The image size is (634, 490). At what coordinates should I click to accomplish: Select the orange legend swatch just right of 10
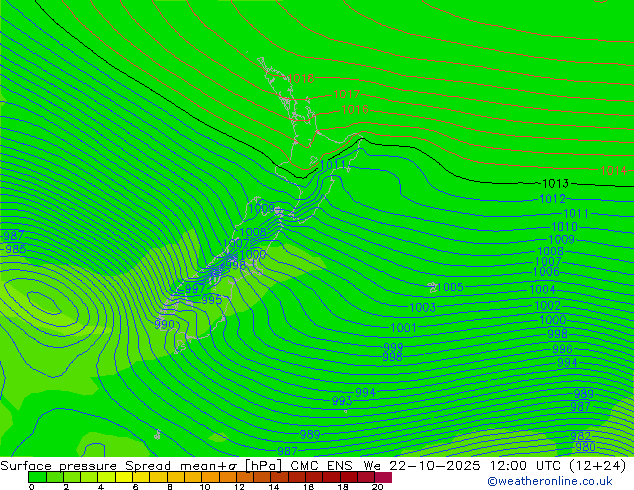[210, 477]
